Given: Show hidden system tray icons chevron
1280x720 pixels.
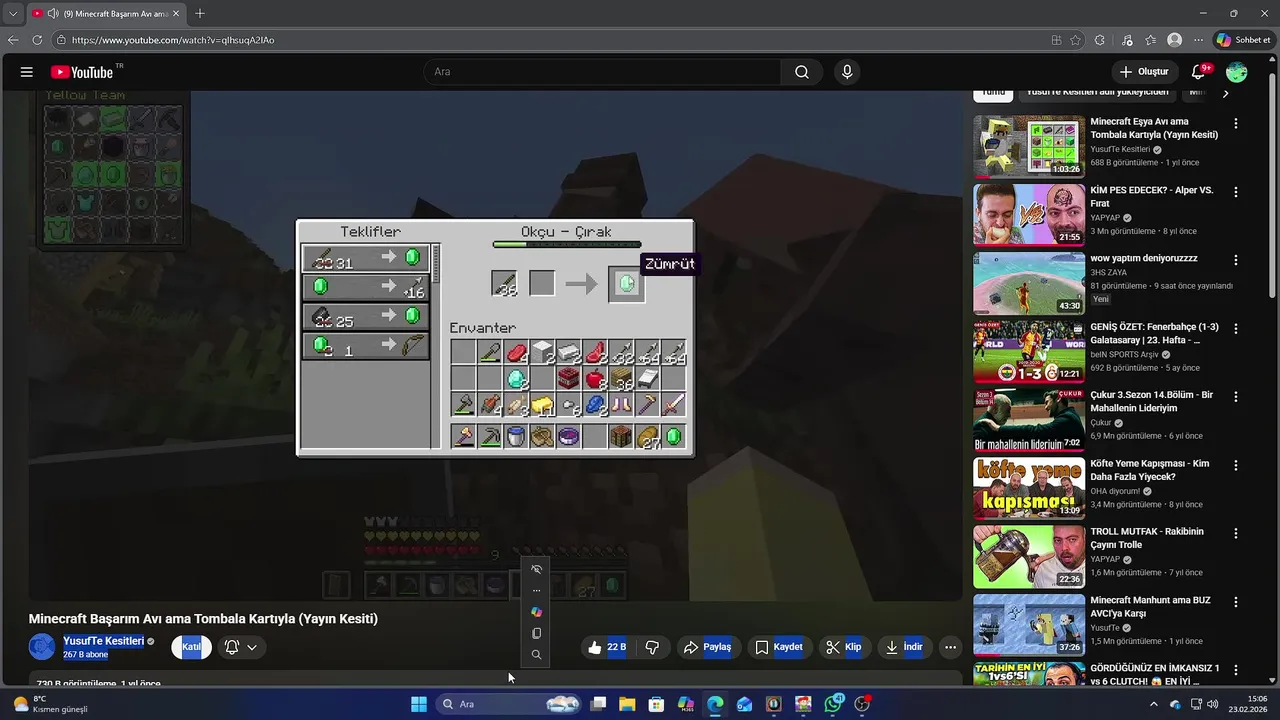Looking at the screenshot, I should [x=1153, y=704].
